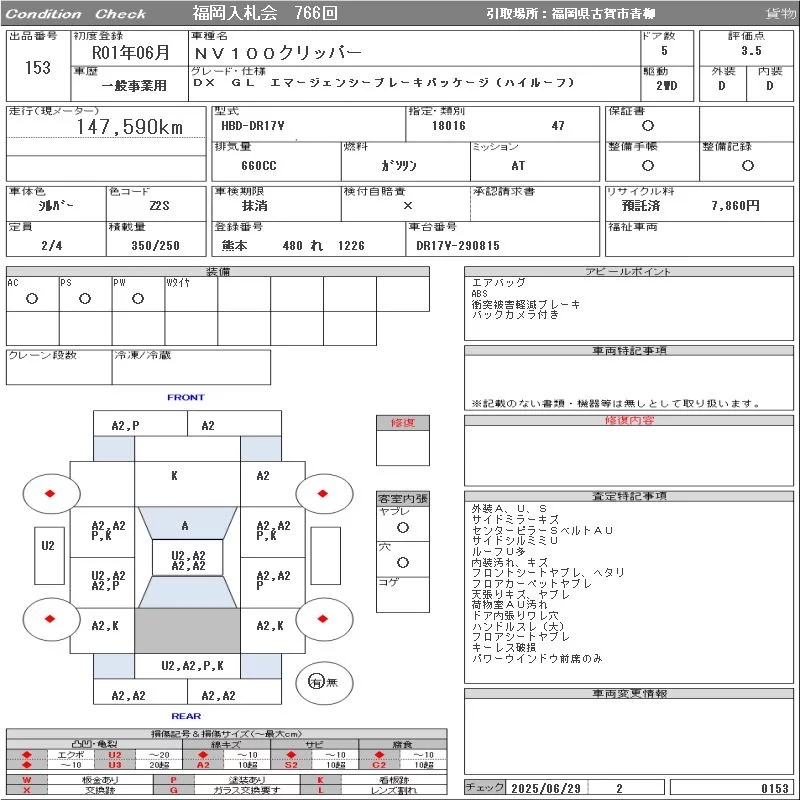This screenshot has width=800, height=800.
Task: Click the red U3 legend label
Action: click(x=115, y=765)
